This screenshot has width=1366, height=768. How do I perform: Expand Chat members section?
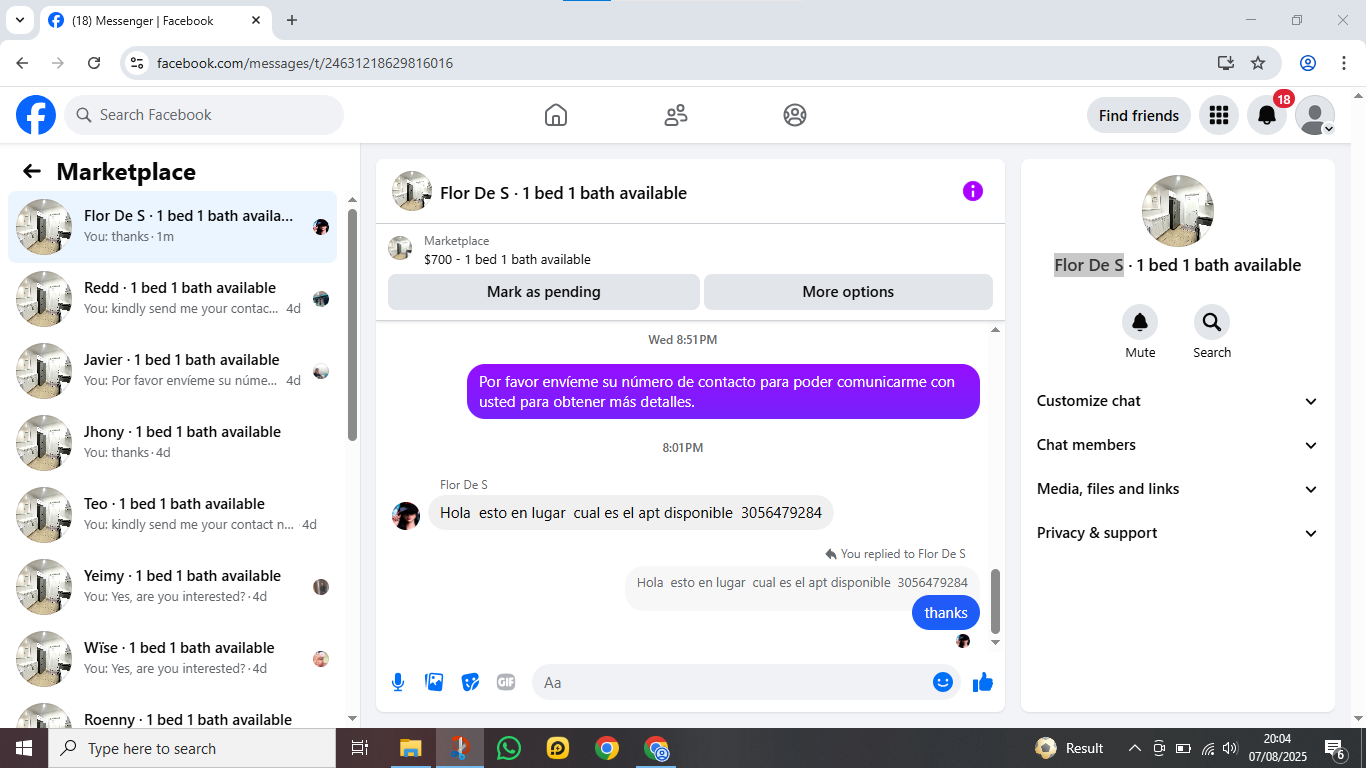tap(1178, 445)
